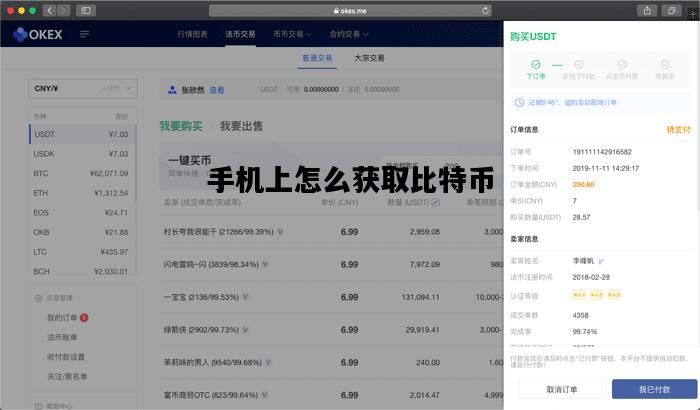This screenshot has height=410, width=700.
Task: Open seller 富币商贸OTC row
Action: pyautogui.click(x=333, y=395)
